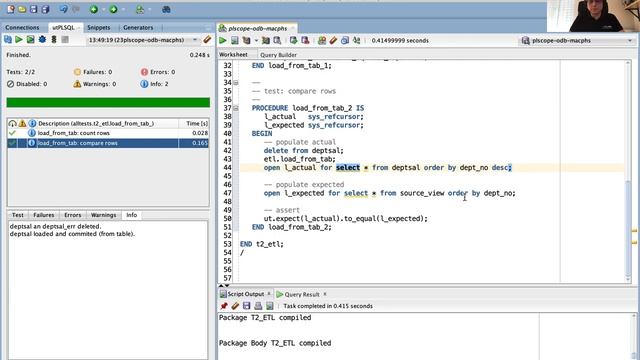Click the green Forward navigation arrow
Screen dimensions: 640x360
[113, 9]
